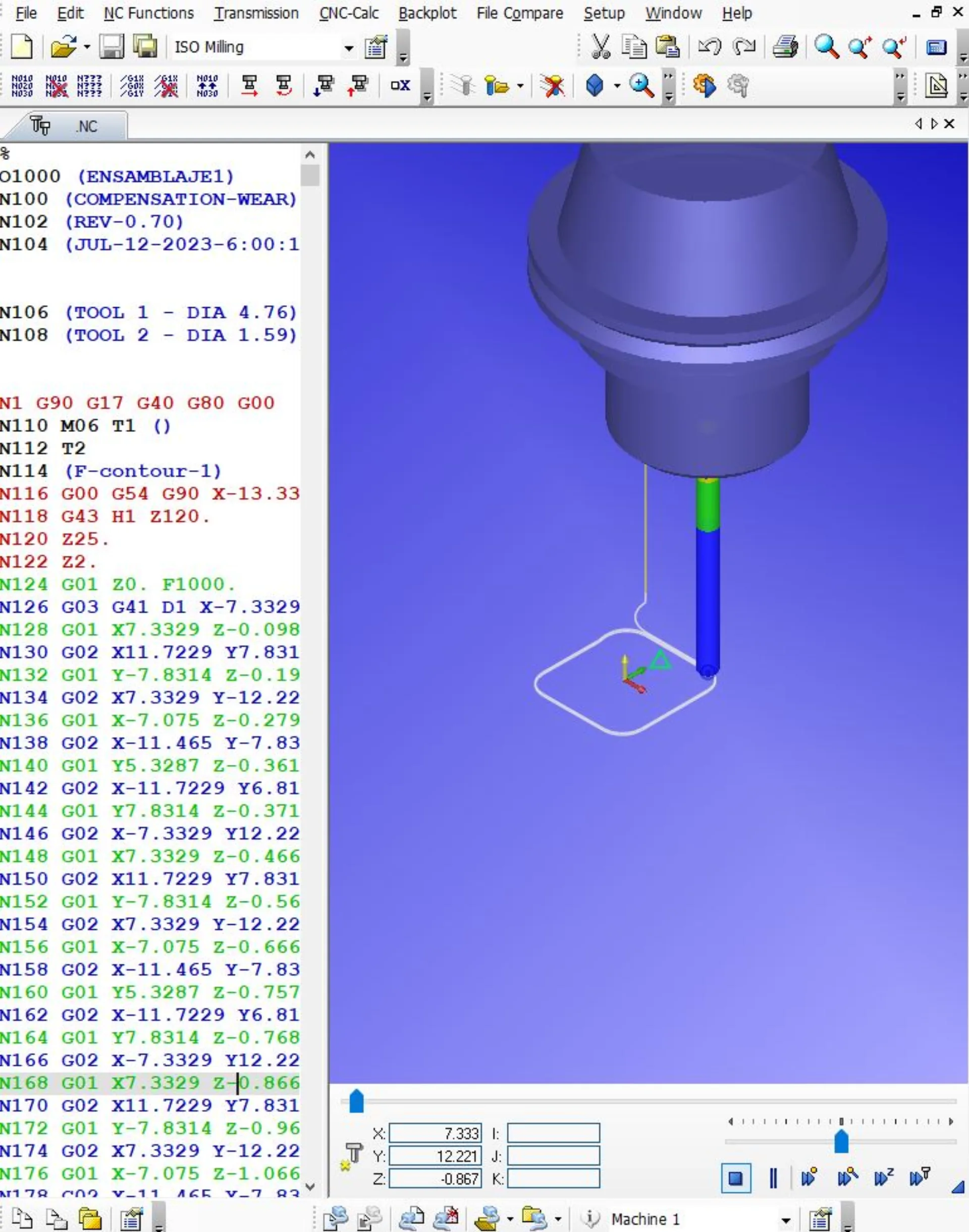
Task: Toggle the OX block skip display
Action: 401,85
